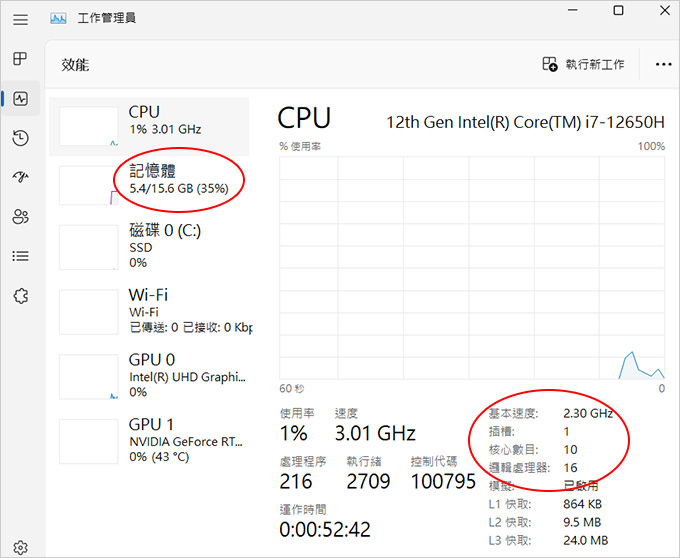
Task: Click the % 使用率 graph label
Action: pos(300,147)
